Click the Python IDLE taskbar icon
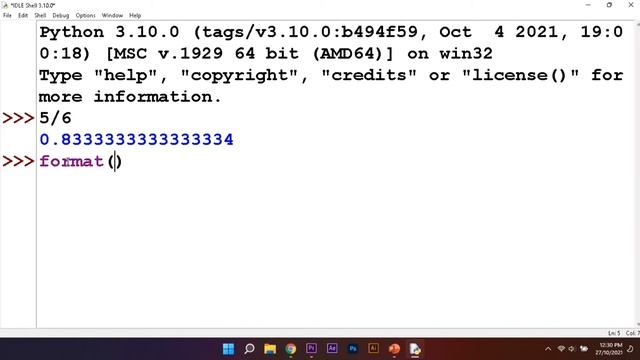This screenshot has width=640, height=360. [x=415, y=349]
